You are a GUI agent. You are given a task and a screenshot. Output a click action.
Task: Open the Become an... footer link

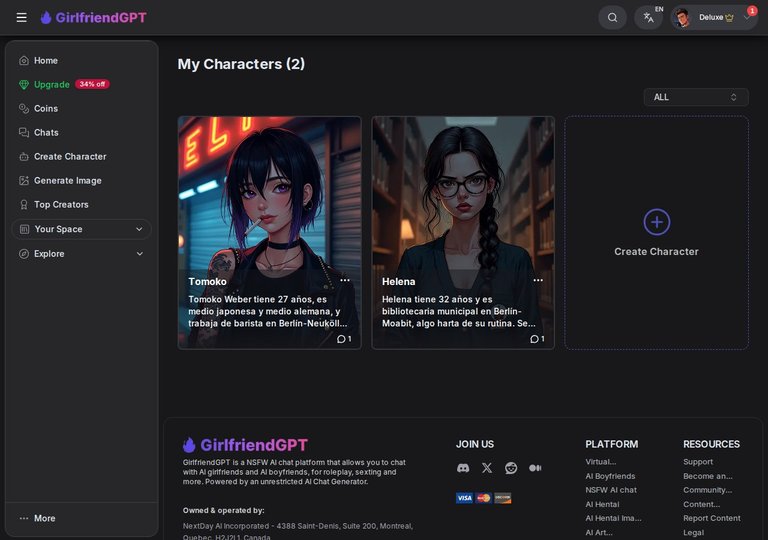(708, 476)
